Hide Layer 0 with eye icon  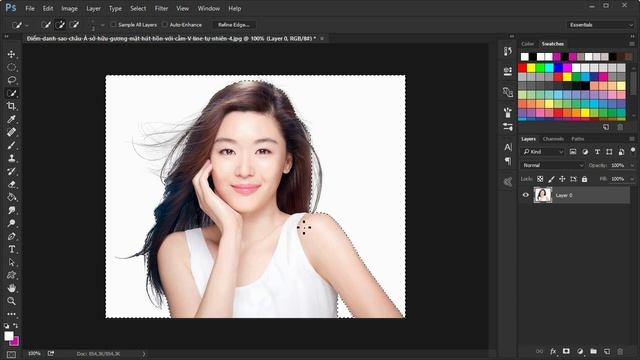526,195
